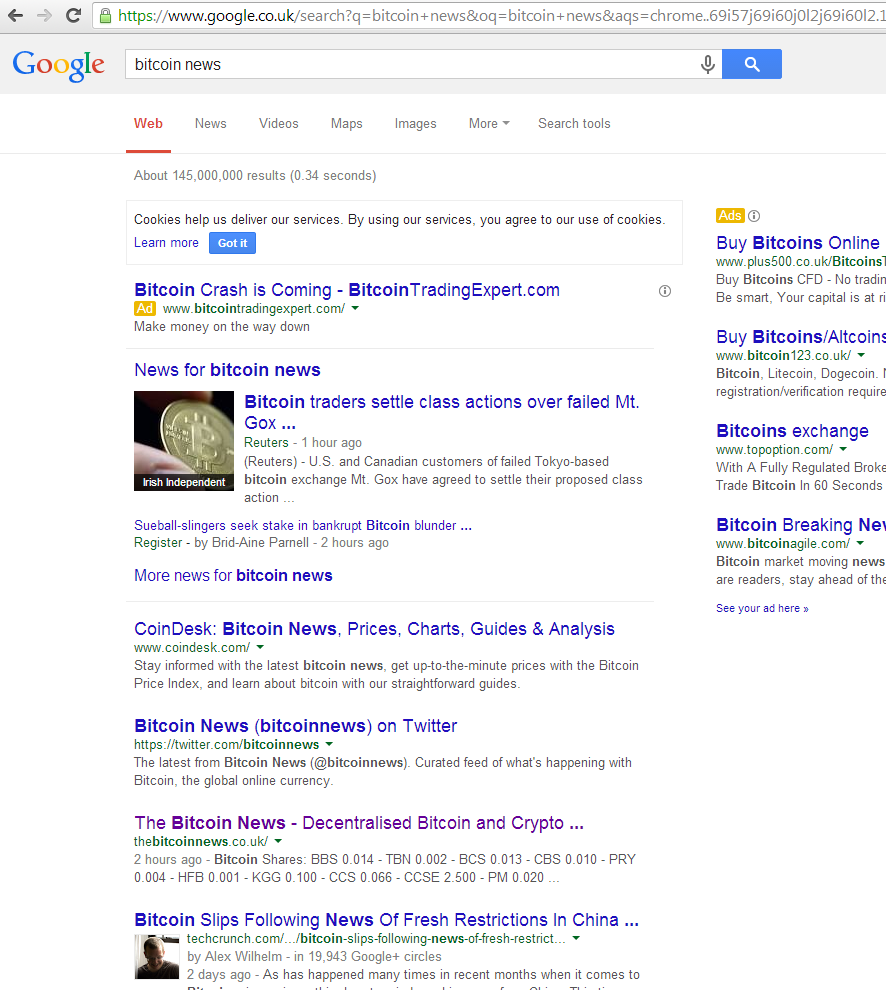Viewport: 886px width, 990px height.
Task: Open Buy Bitcoins/Altcoins ad
Action: coord(801,337)
